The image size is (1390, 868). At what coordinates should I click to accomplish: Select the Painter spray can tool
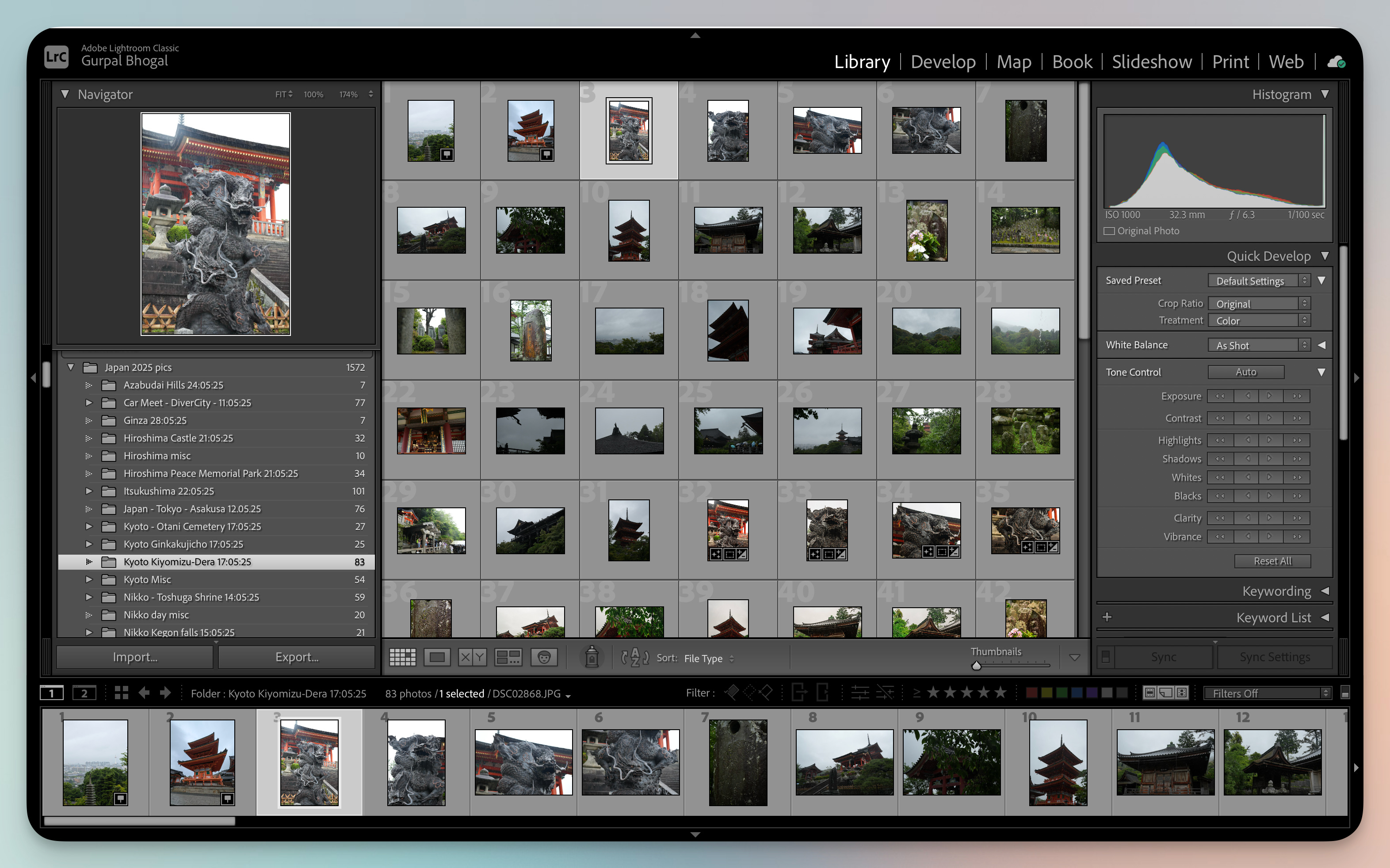click(x=592, y=657)
